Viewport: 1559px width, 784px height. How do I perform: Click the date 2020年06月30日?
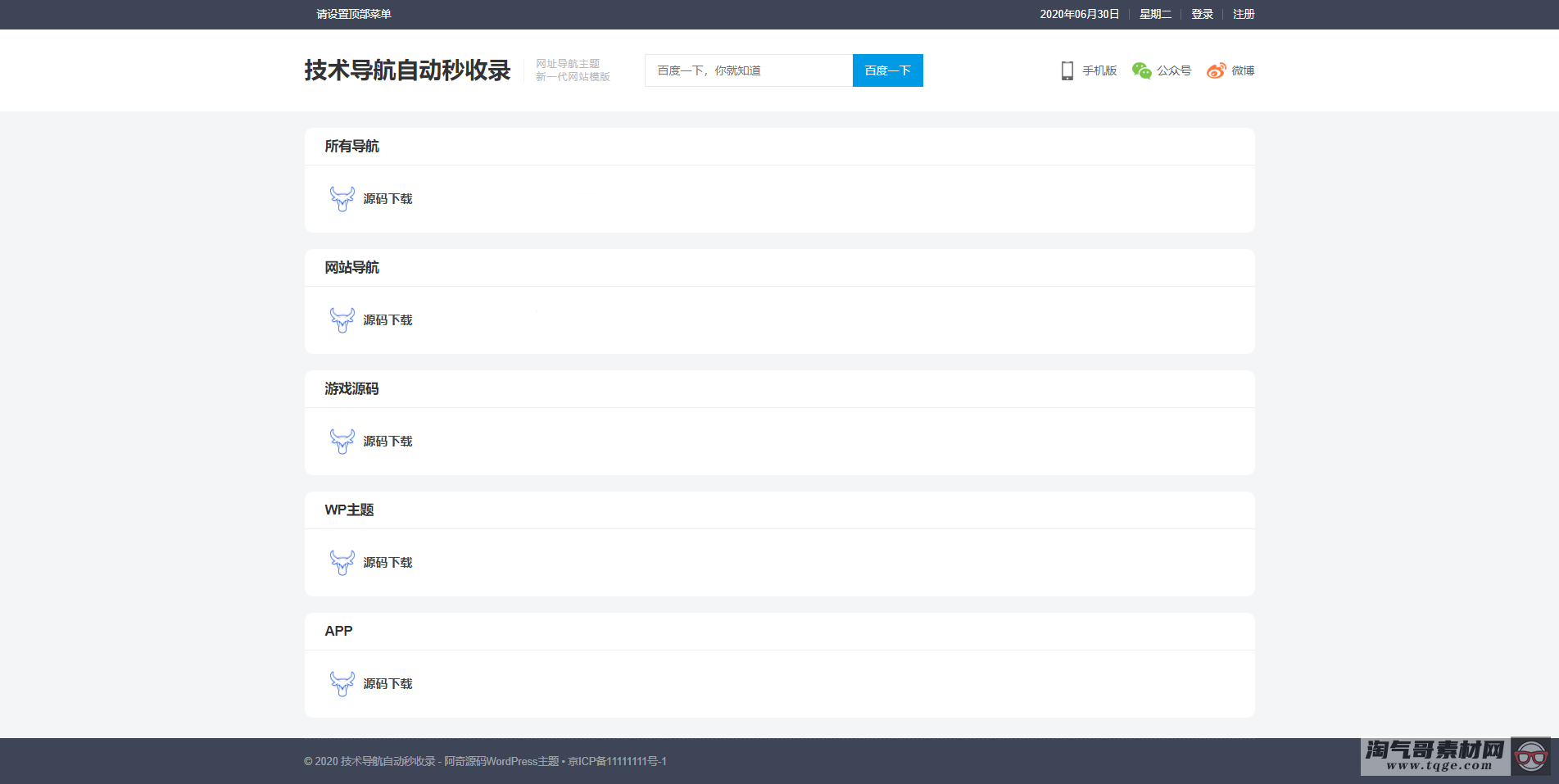coord(1079,14)
